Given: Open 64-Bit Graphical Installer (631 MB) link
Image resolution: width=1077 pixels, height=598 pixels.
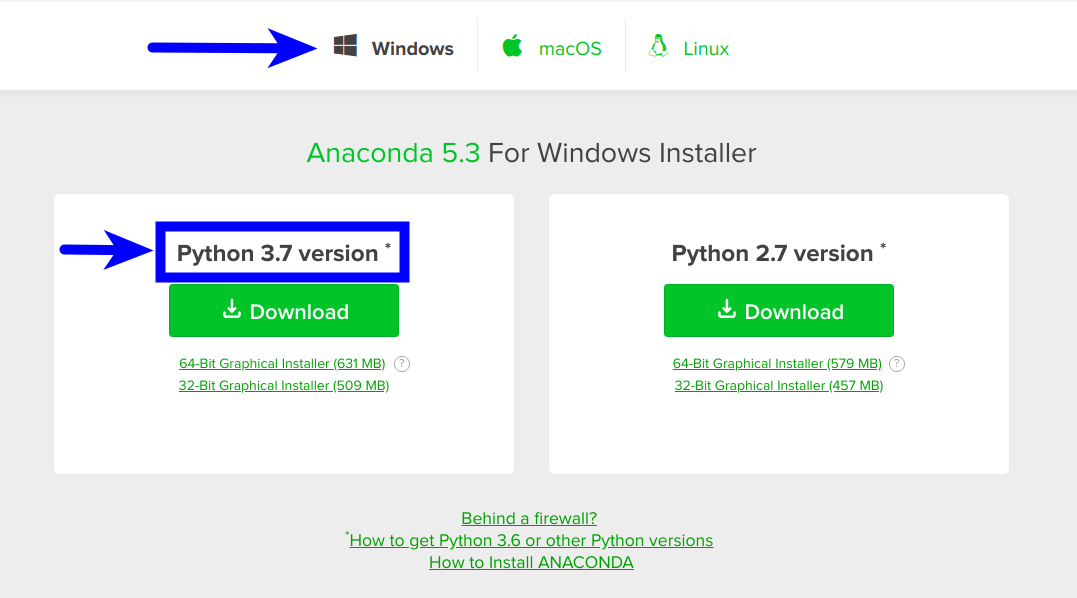Looking at the screenshot, I should tap(282, 364).
